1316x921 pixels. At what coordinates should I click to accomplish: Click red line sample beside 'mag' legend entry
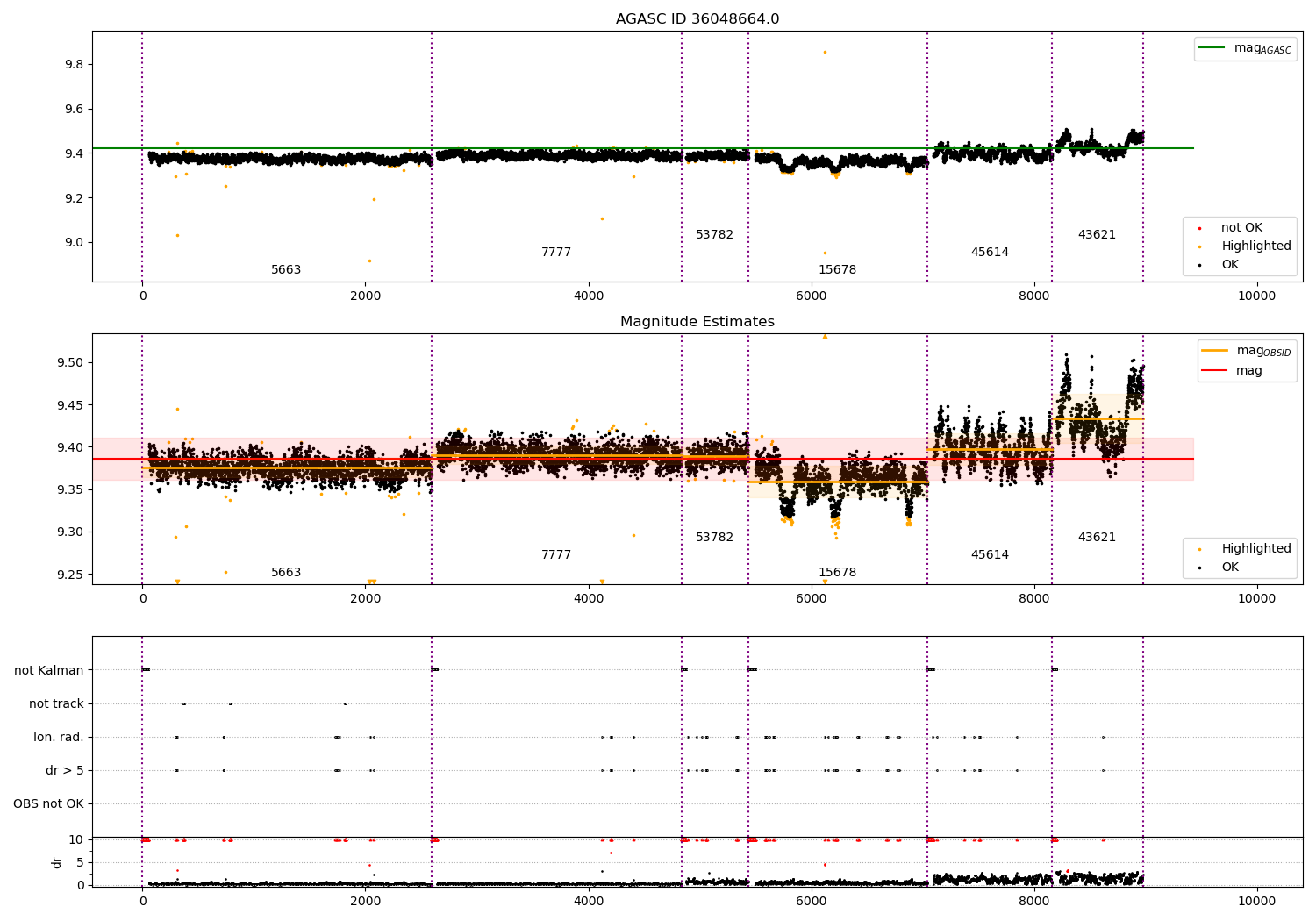click(1215, 371)
